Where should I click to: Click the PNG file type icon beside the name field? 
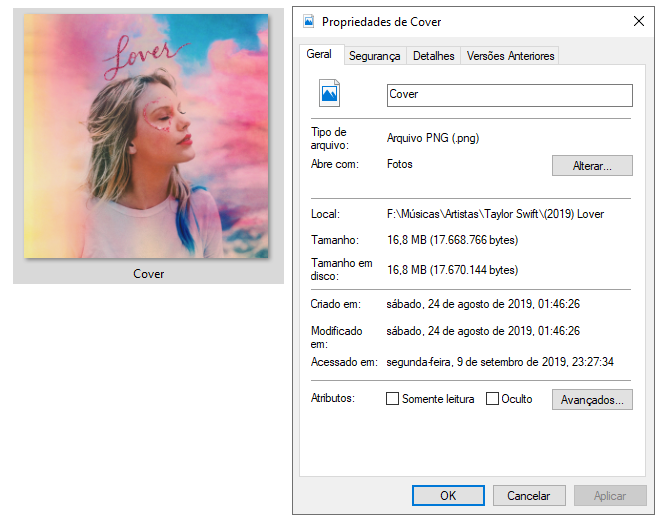pyautogui.click(x=329, y=93)
